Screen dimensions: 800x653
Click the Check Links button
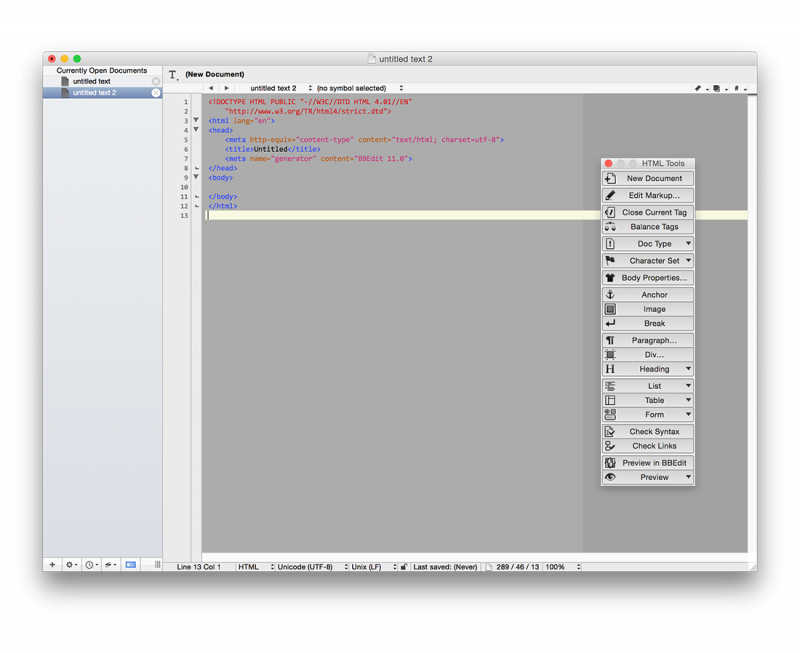[x=647, y=446]
